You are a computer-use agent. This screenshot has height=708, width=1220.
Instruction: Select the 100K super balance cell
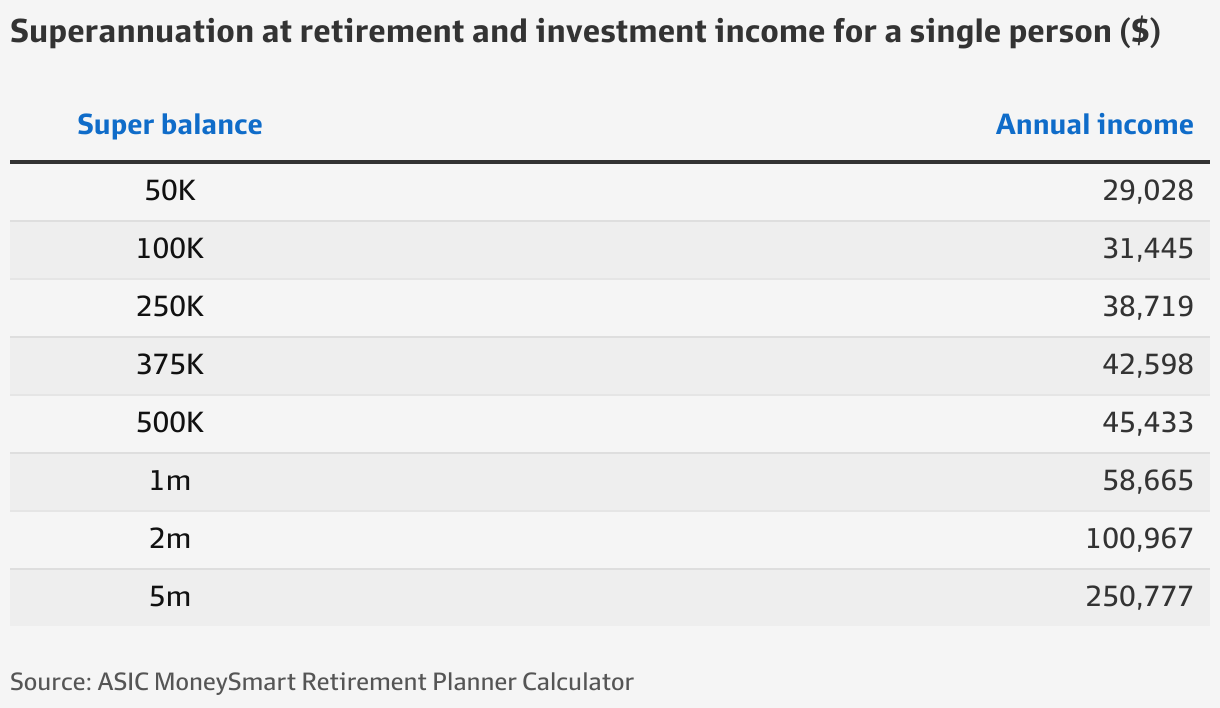170,249
